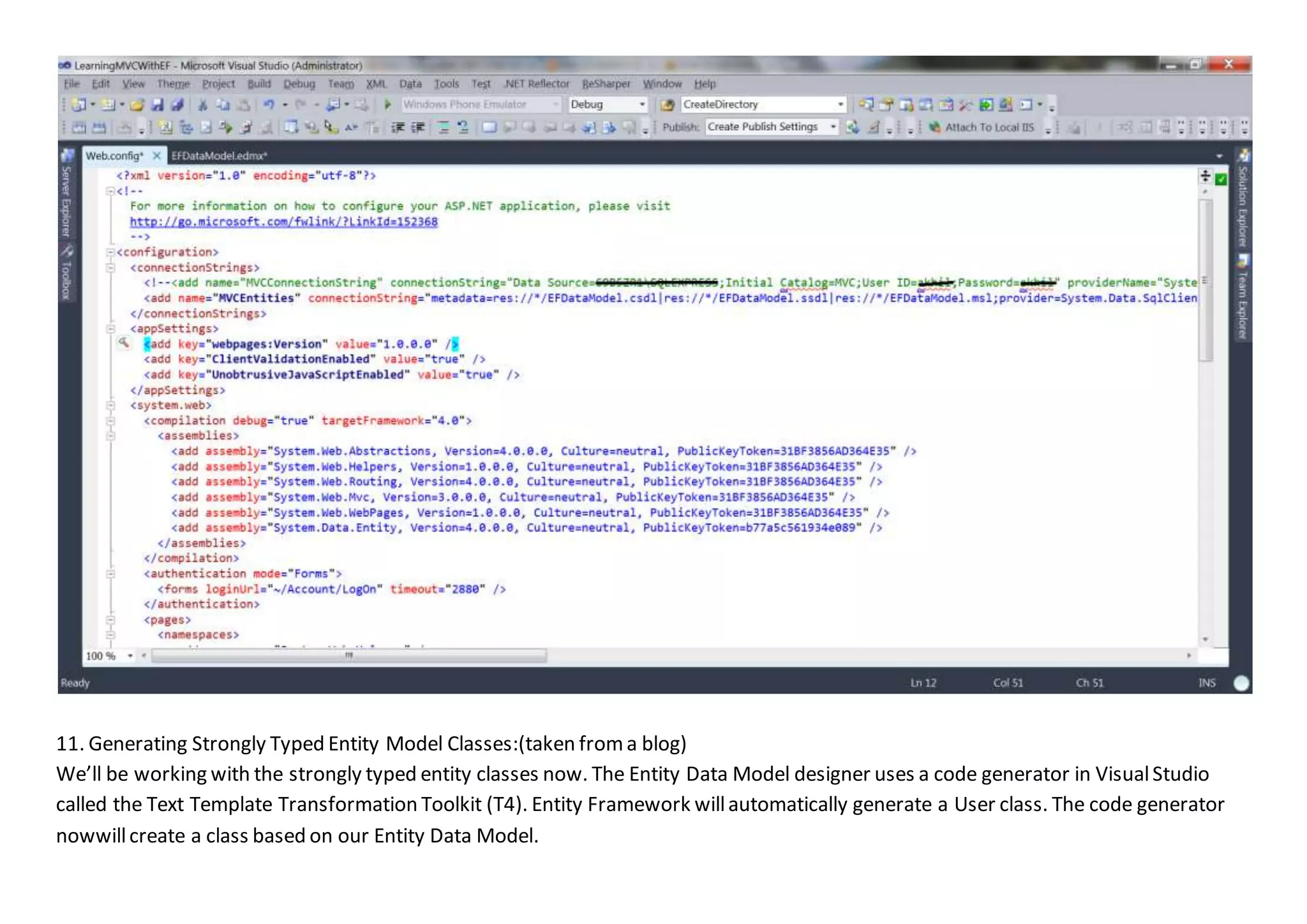Viewport: 1307px width, 924px height.
Task: Collapse the appSettings XML node
Action: point(110,329)
